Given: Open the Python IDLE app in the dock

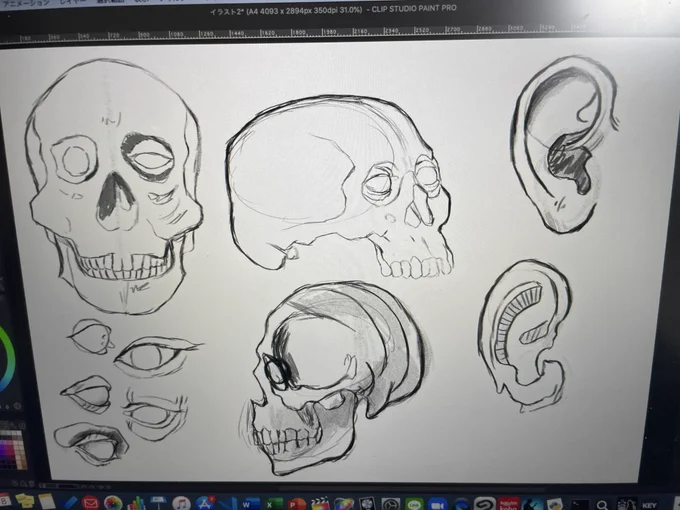Looking at the screenshot, I should pos(555,505).
